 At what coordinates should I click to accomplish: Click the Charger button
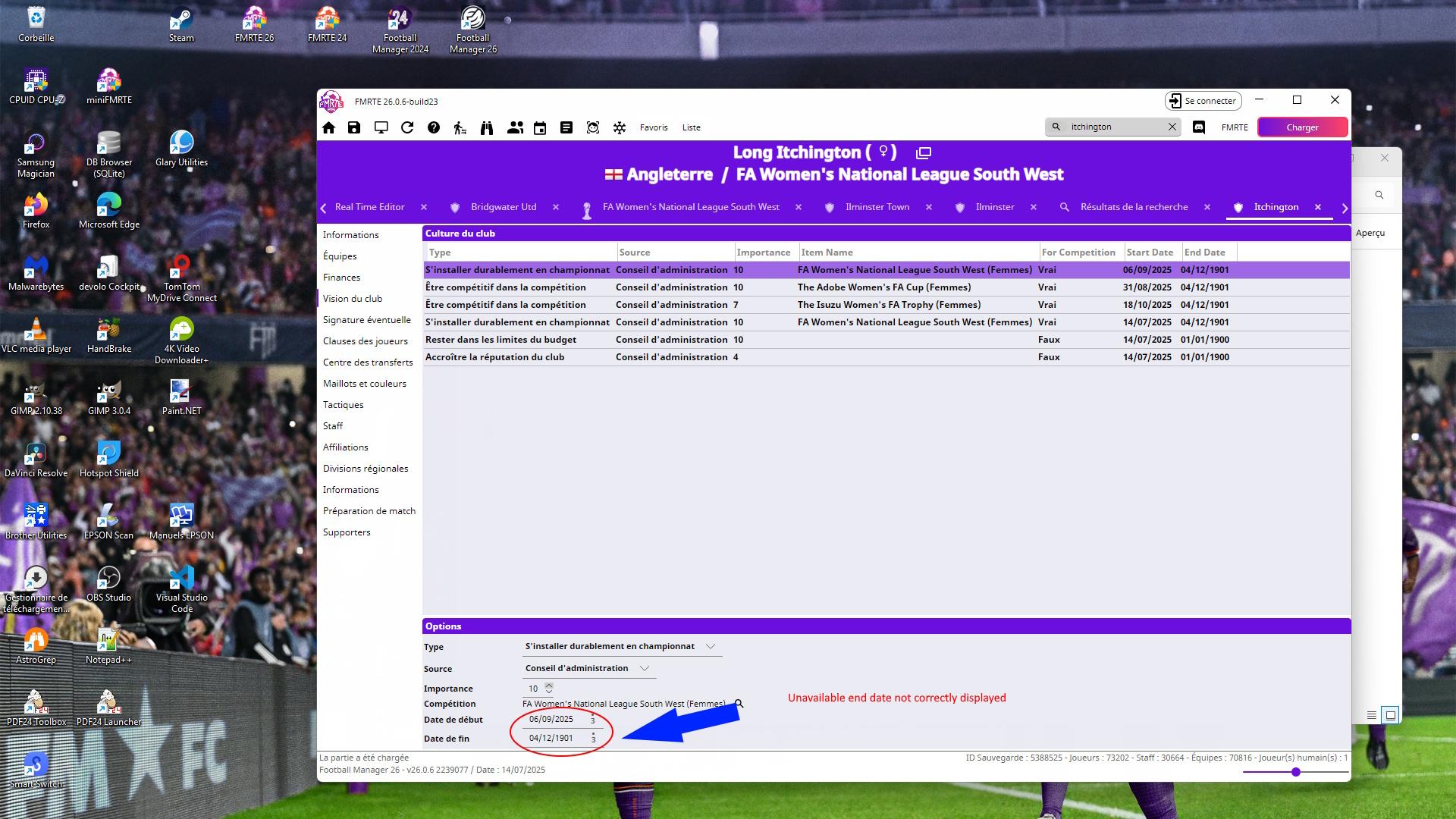(x=1302, y=127)
